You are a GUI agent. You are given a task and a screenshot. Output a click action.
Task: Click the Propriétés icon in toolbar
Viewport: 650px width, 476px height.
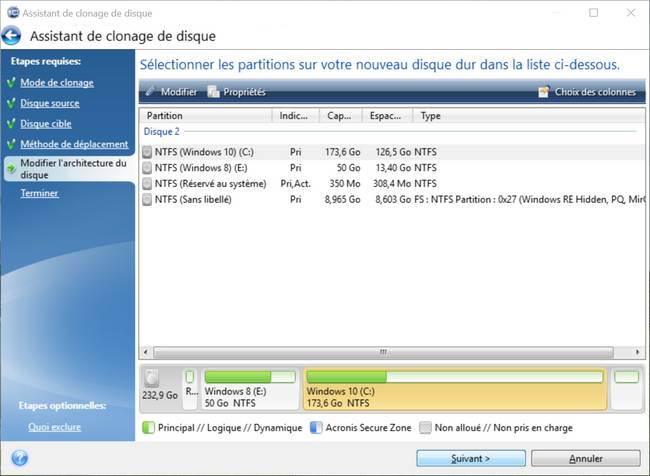click(213, 91)
